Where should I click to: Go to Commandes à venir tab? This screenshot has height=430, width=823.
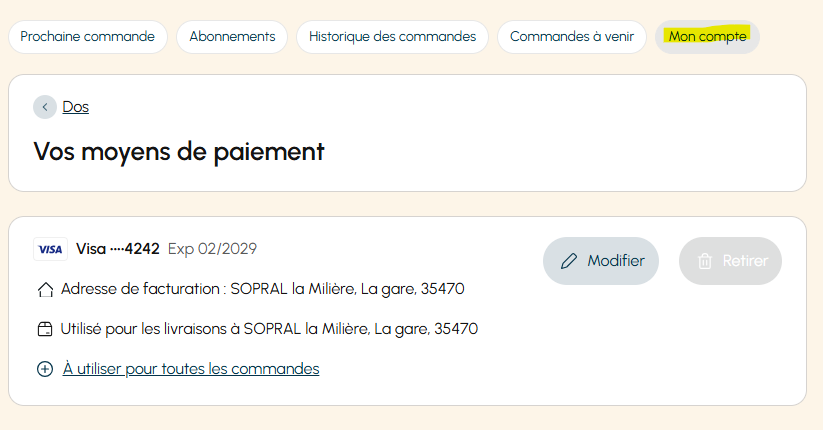click(x=572, y=37)
